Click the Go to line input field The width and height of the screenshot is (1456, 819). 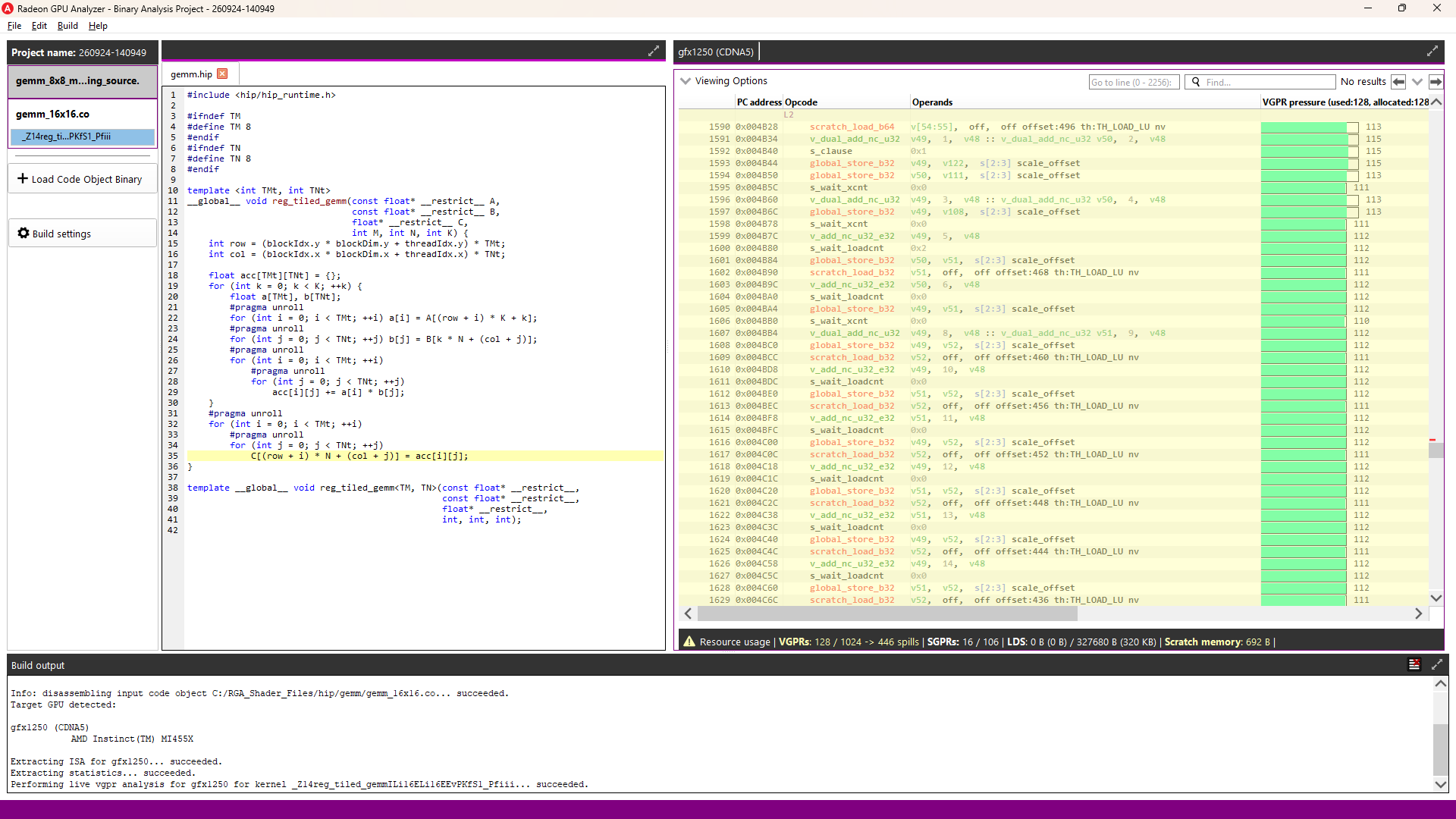pyautogui.click(x=1134, y=82)
